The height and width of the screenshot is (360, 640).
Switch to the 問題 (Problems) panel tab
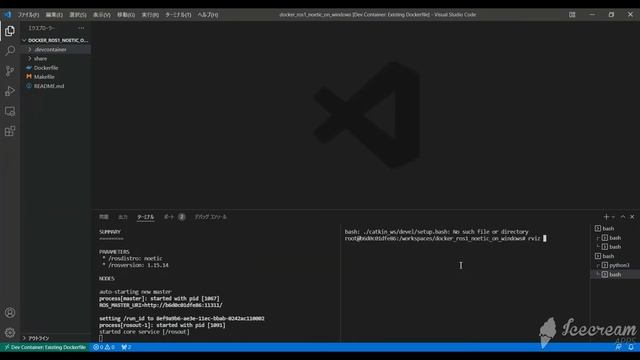[104, 217]
